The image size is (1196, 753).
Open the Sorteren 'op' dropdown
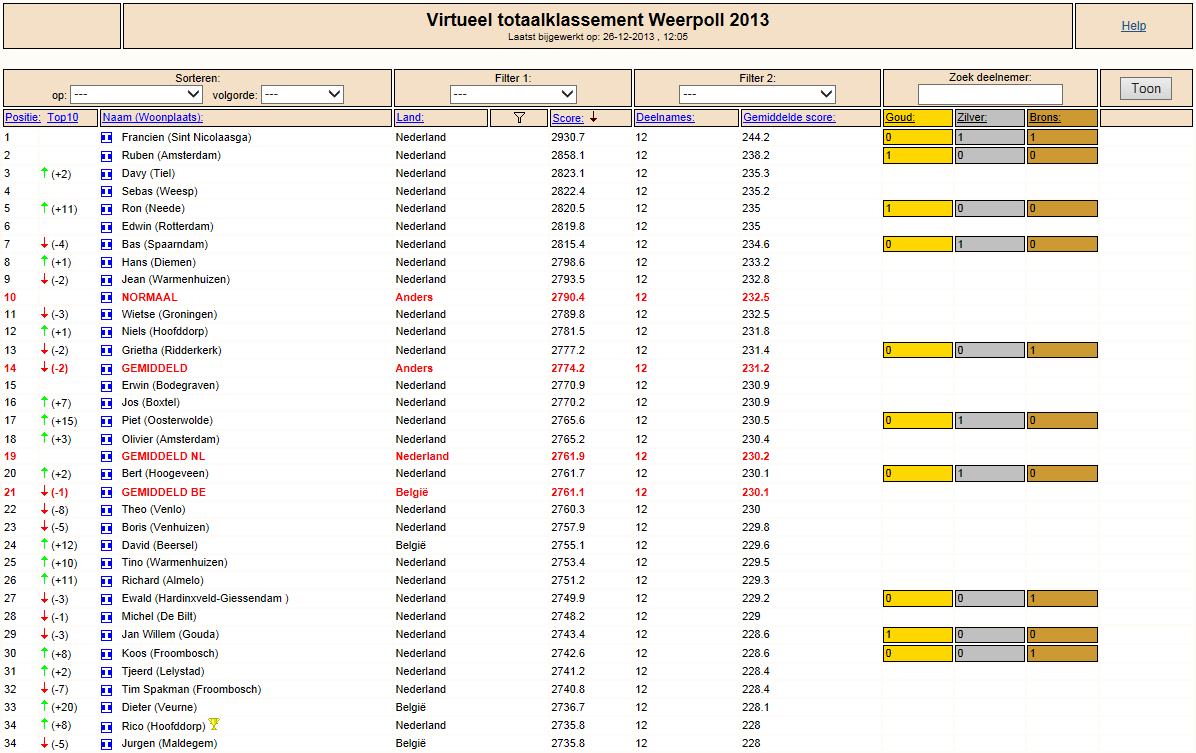click(137, 95)
